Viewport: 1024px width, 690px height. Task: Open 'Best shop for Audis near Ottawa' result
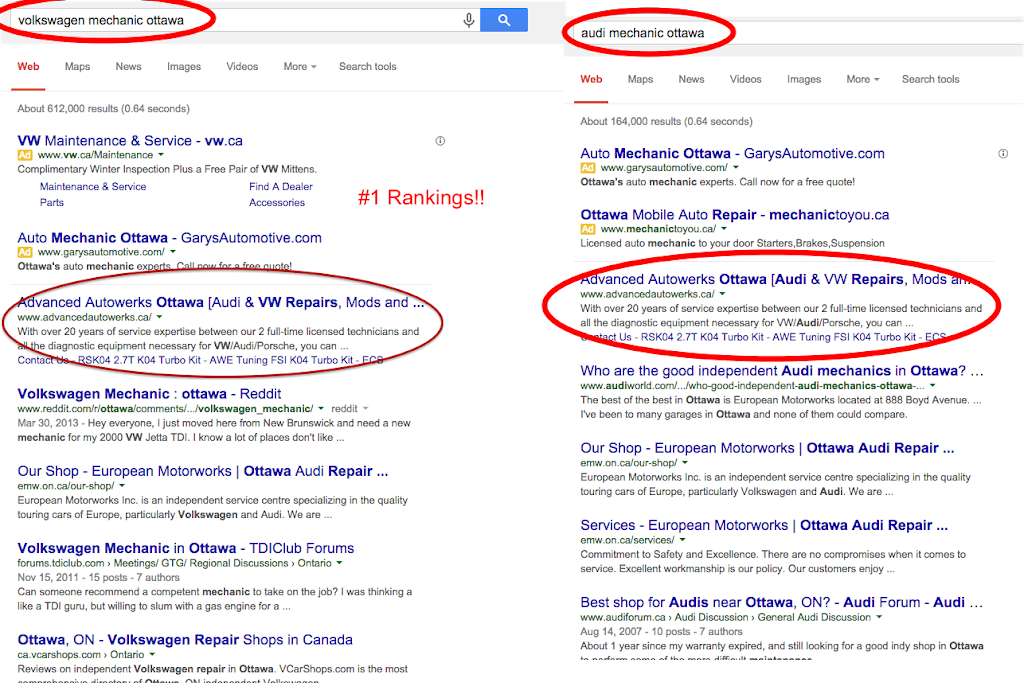pyautogui.click(x=782, y=603)
